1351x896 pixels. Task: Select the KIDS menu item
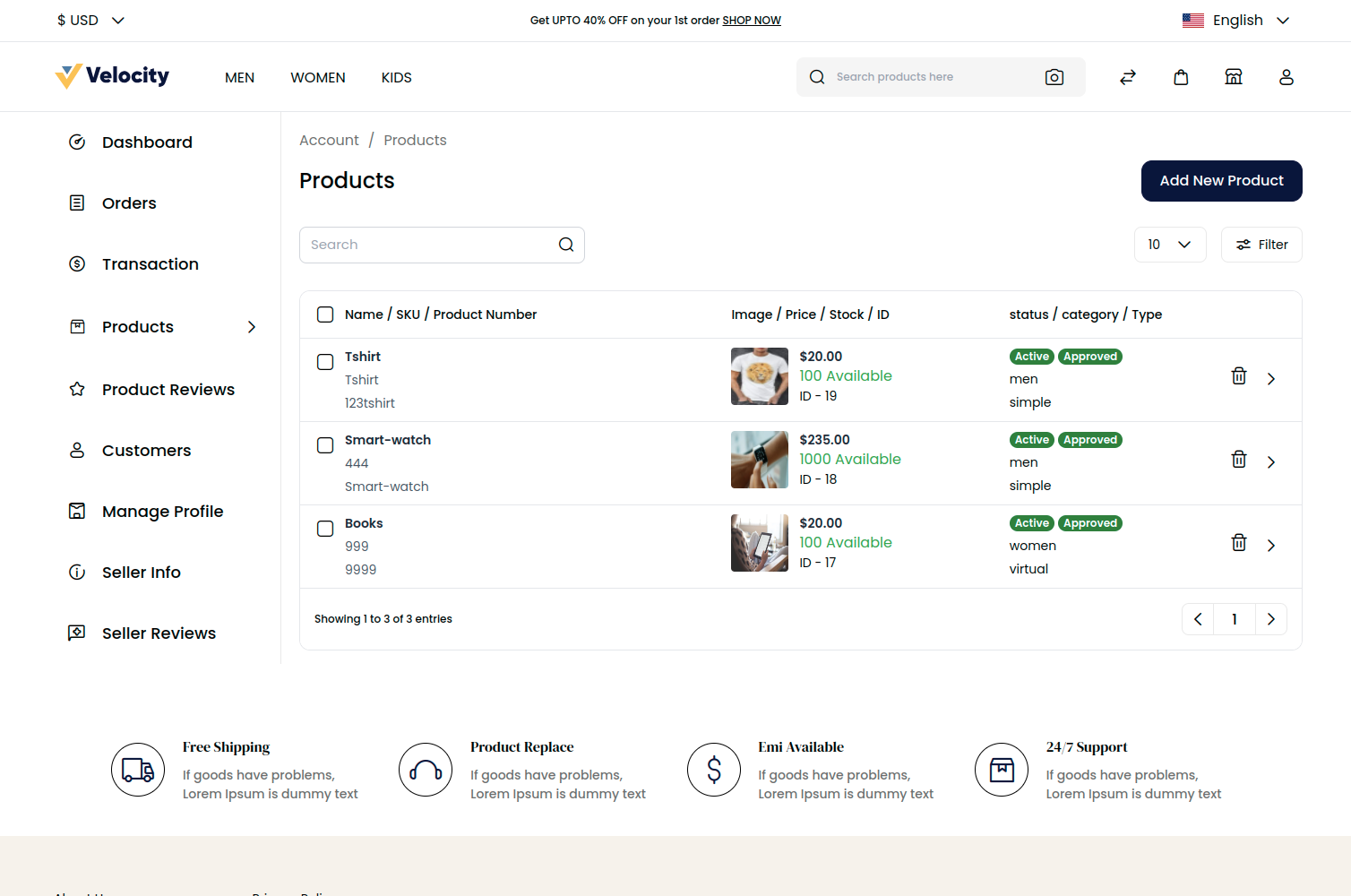point(396,77)
